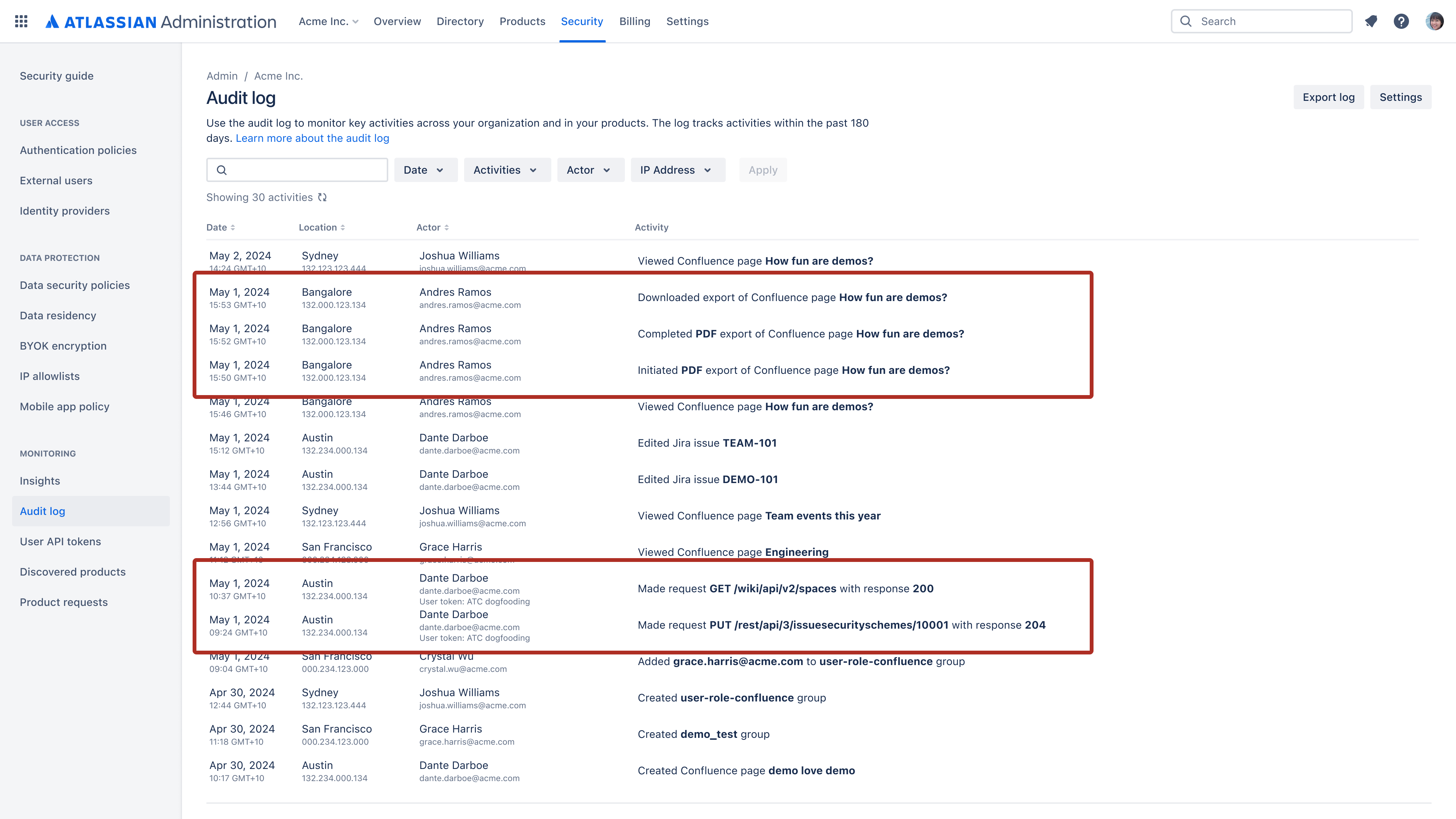Switch to the Directory tab
This screenshot has height=819, width=1456.
[x=460, y=22]
